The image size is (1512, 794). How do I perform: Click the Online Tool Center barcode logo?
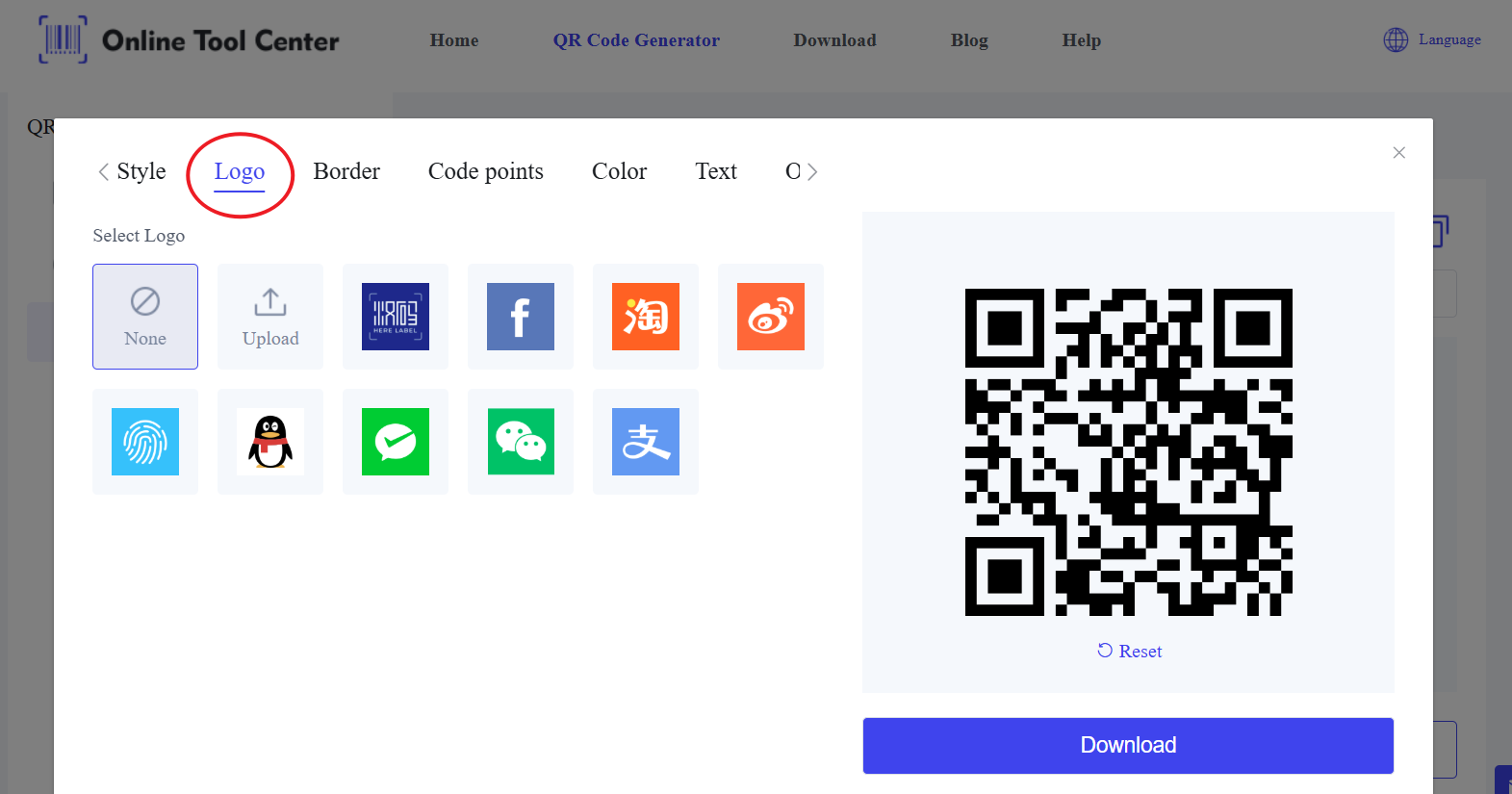(x=63, y=39)
